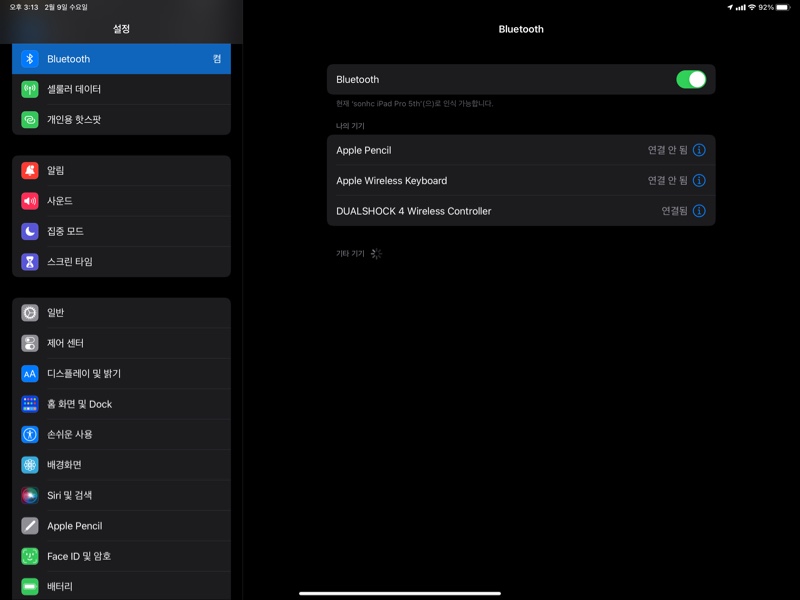
Task: Open 개인용 핫스팟 settings
Action: coord(121,119)
